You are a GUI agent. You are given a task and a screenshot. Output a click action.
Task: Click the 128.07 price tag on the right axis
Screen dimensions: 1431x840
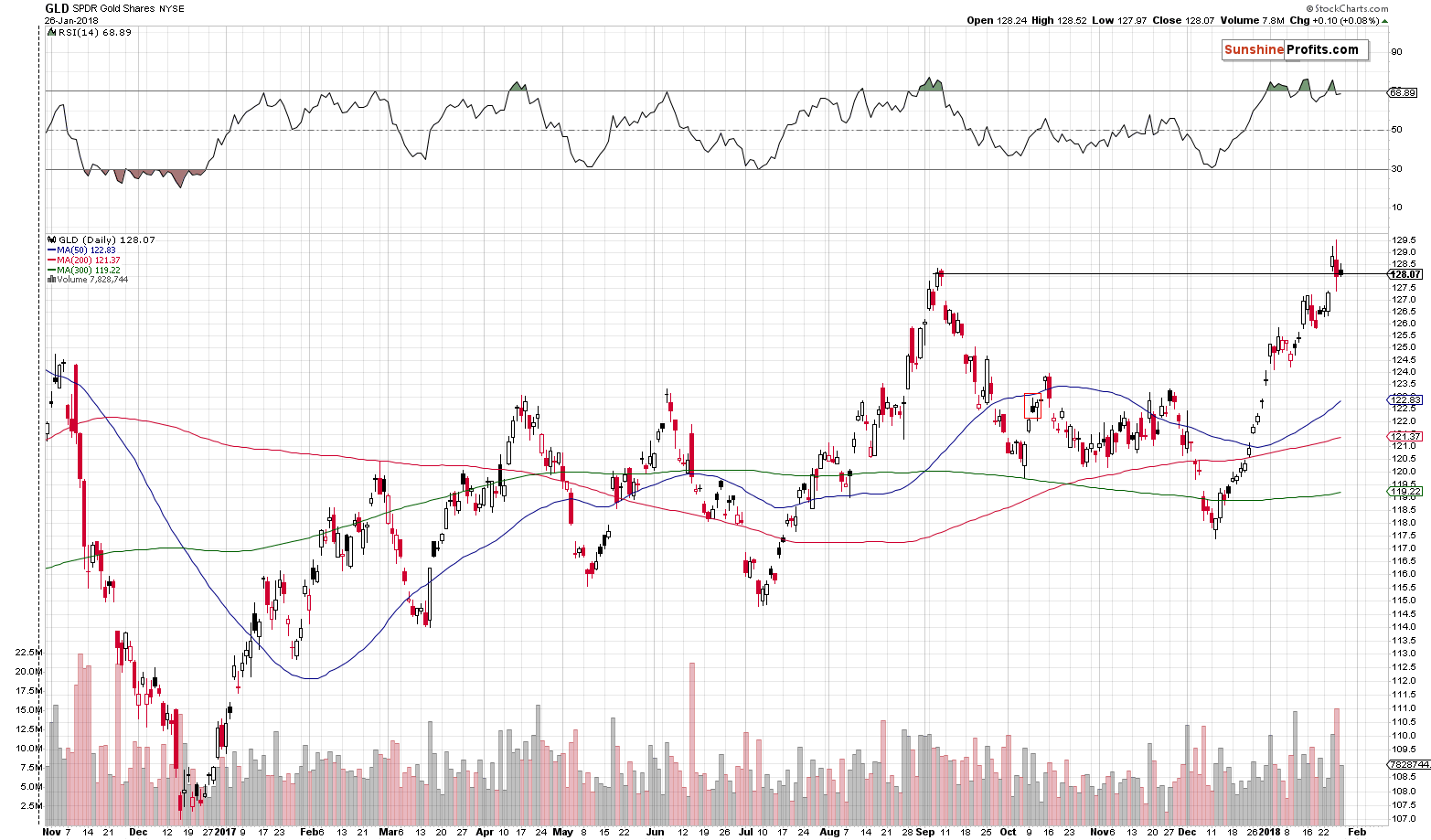coord(1405,274)
